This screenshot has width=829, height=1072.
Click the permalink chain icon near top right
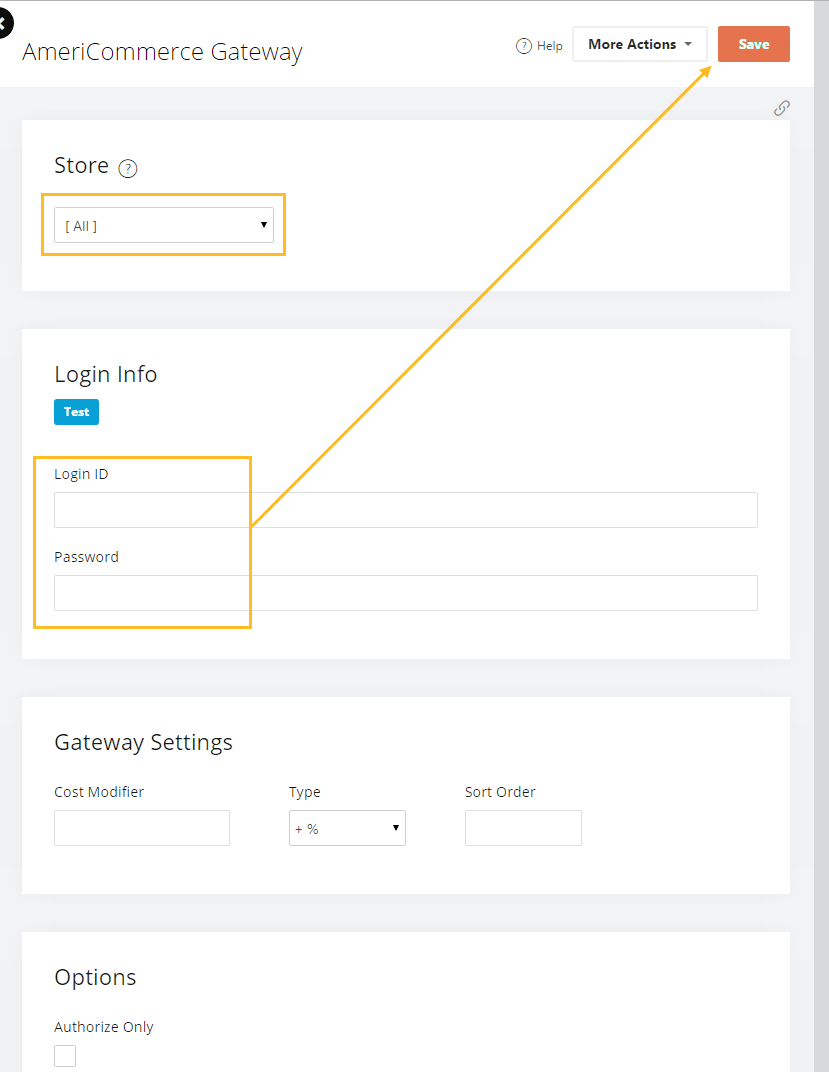click(781, 108)
